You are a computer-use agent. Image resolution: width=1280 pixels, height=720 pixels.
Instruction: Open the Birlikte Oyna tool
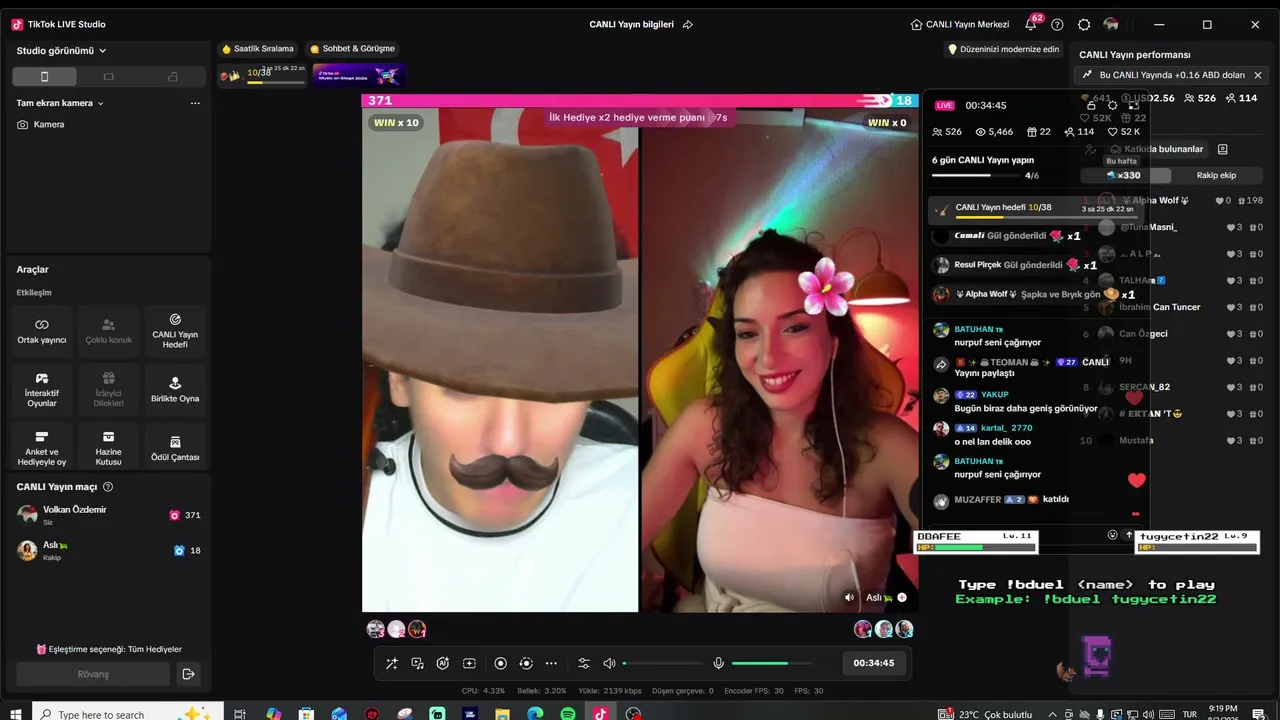[x=175, y=390]
